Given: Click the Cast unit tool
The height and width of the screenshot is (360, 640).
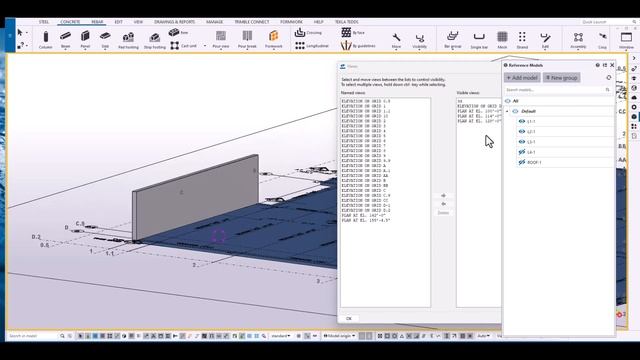Looking at the screenshot, I should pos(183,46).
